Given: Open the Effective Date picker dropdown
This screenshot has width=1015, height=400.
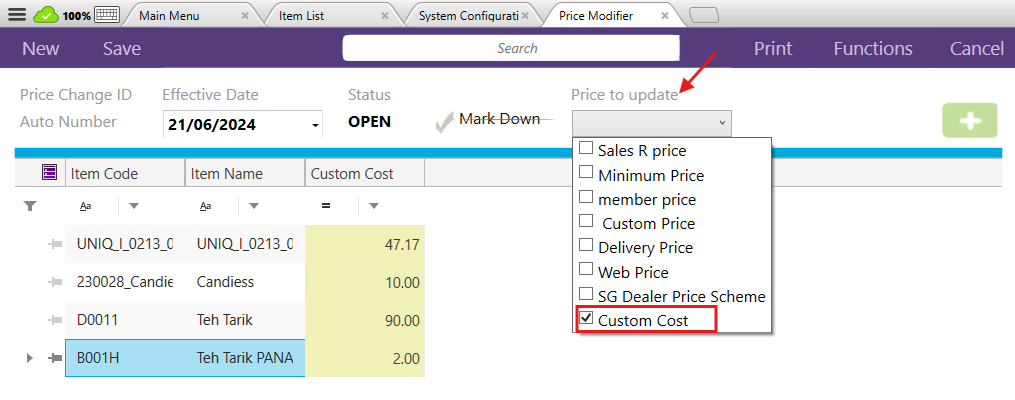Looking at the screenshot, I should click(316, 125).
